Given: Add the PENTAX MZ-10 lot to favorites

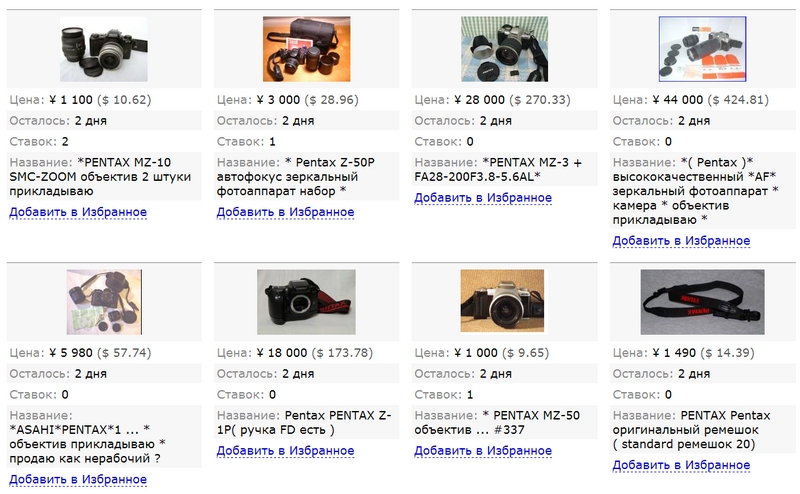Looking at the screenshot, I should [x=78, y=212].
